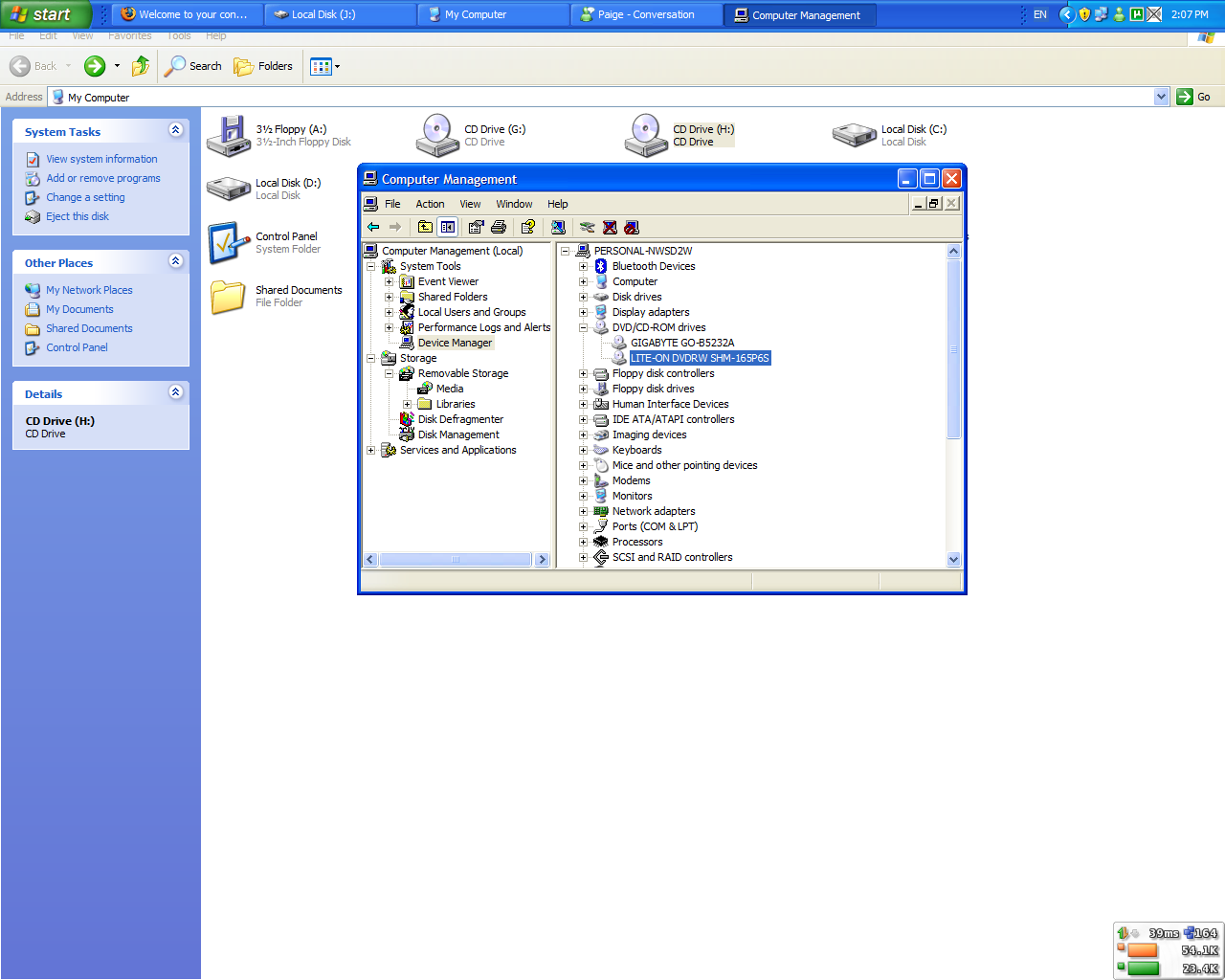Click the Properties icon in Computer Management toolbar

(x=476, y=227)
